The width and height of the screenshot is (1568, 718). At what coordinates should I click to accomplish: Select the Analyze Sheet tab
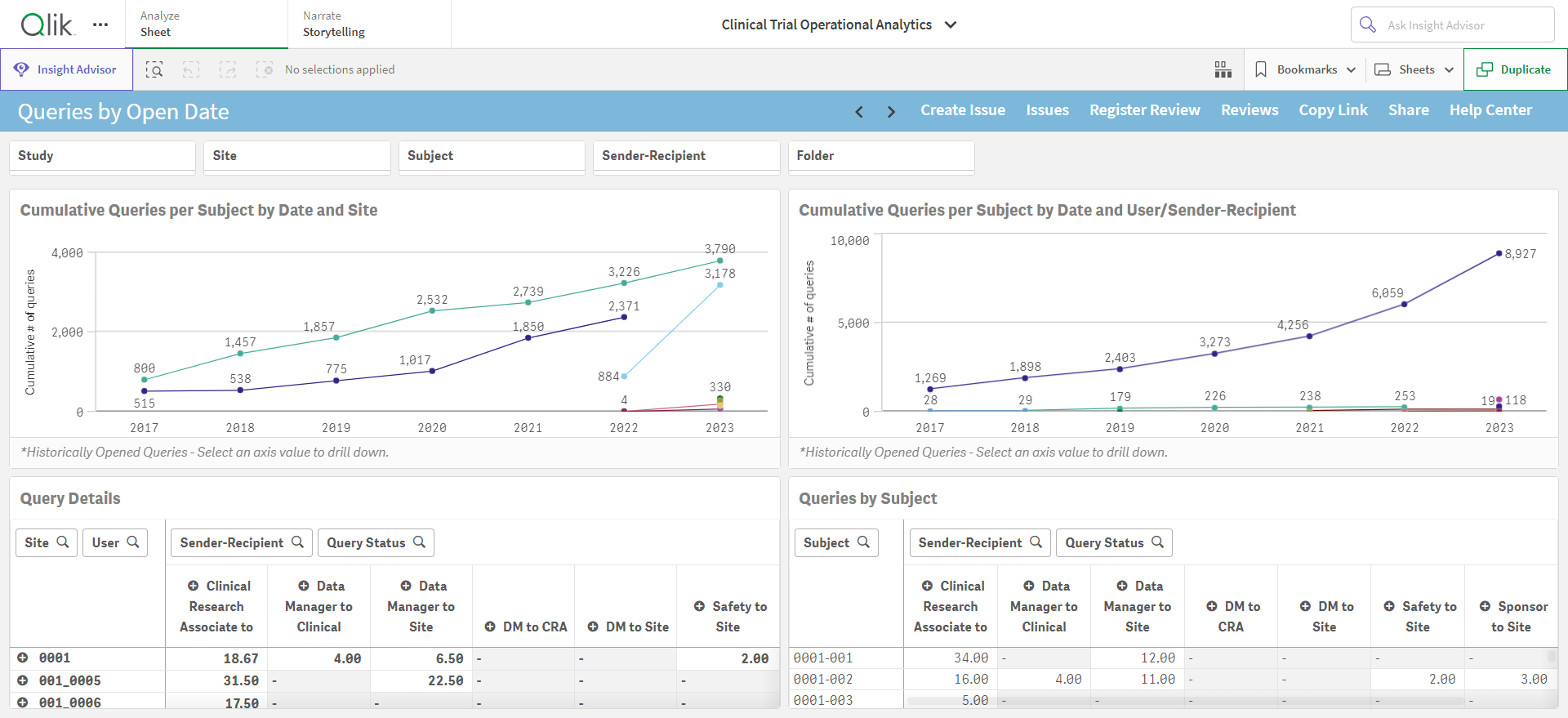coord(160,24)
